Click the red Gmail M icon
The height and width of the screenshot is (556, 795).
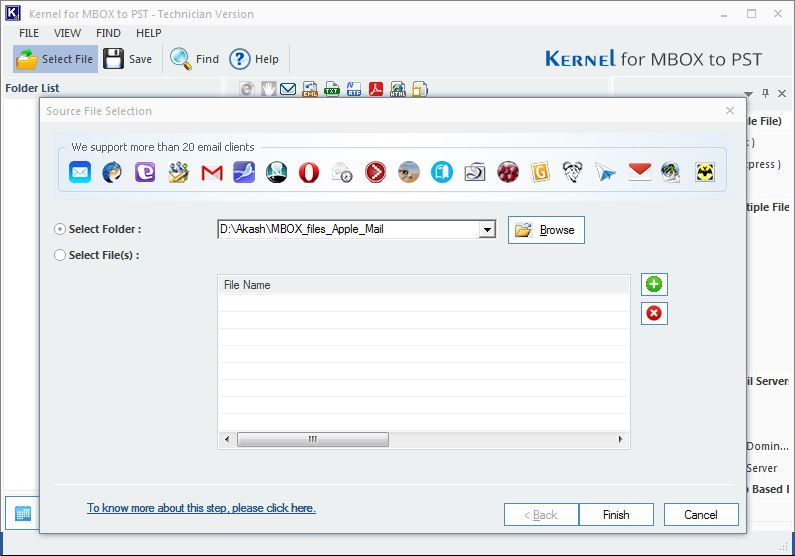pyautogui.click(x=212, y=173)
